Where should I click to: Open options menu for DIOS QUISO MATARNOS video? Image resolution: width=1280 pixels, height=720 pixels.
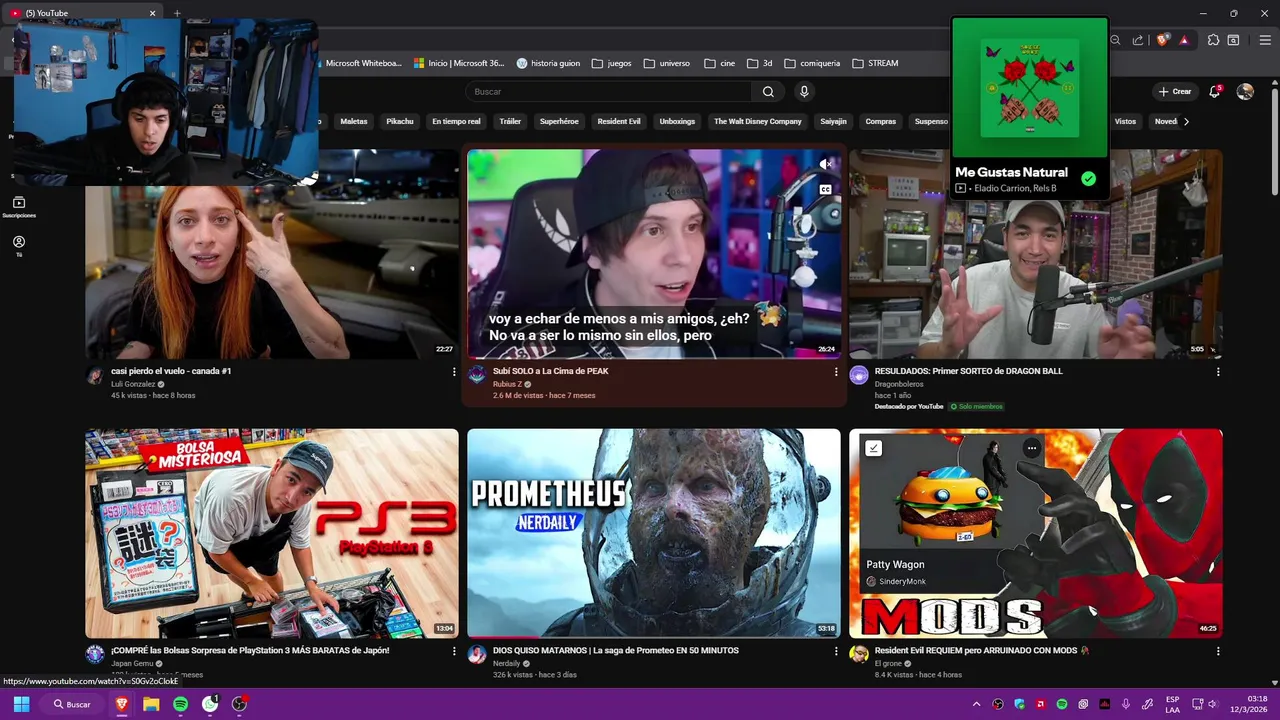[836, 651]
